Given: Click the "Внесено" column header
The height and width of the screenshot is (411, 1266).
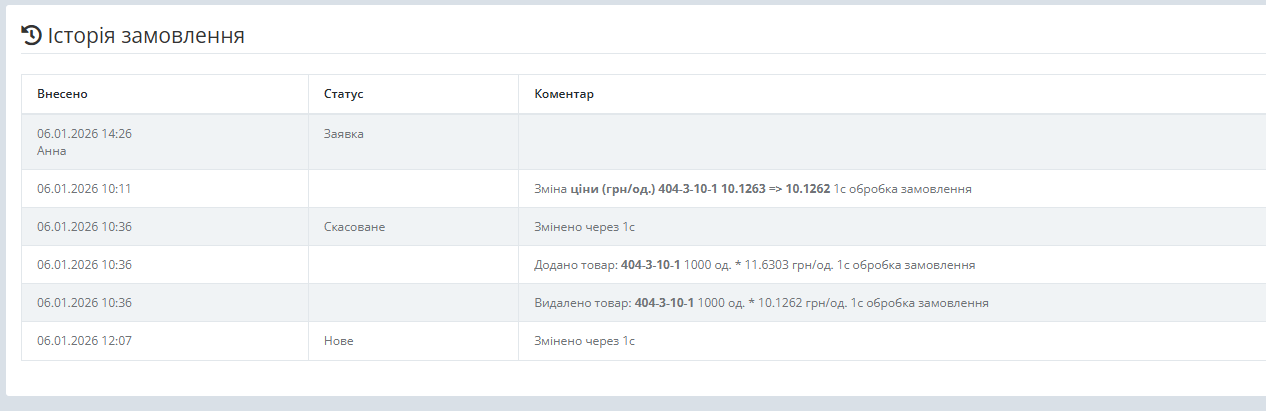Looking at the screenshot, I should pyautogui.click(x=62, y=94).
